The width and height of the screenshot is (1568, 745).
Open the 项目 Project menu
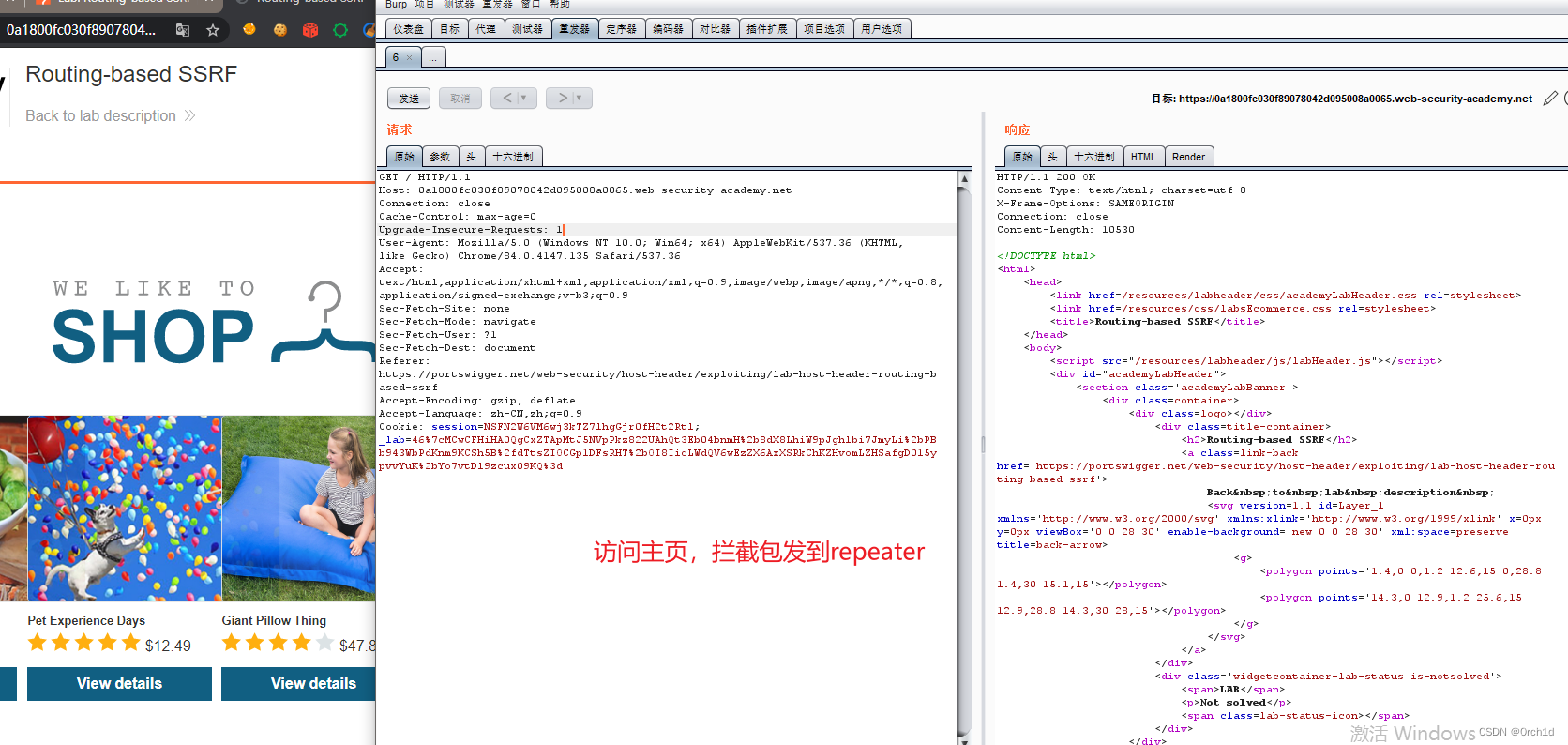425,4
